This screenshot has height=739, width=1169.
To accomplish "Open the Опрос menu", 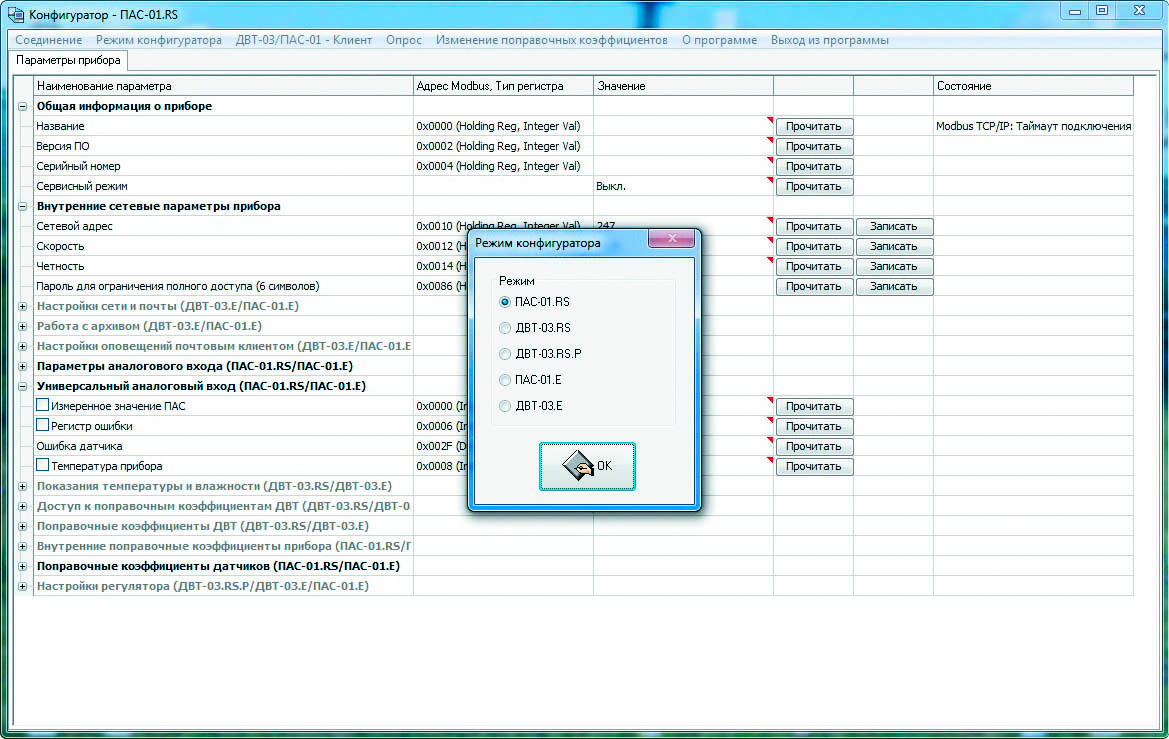I will 404,40.
